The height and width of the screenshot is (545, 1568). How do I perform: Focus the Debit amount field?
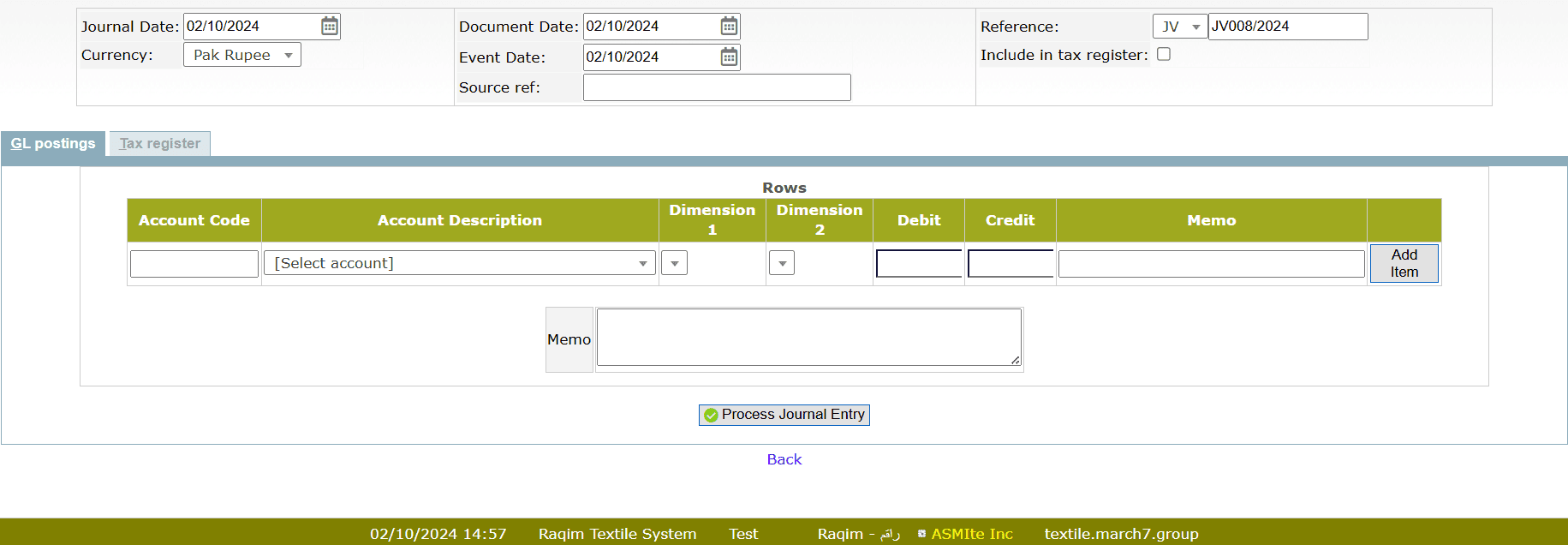(x=919, y=264)
